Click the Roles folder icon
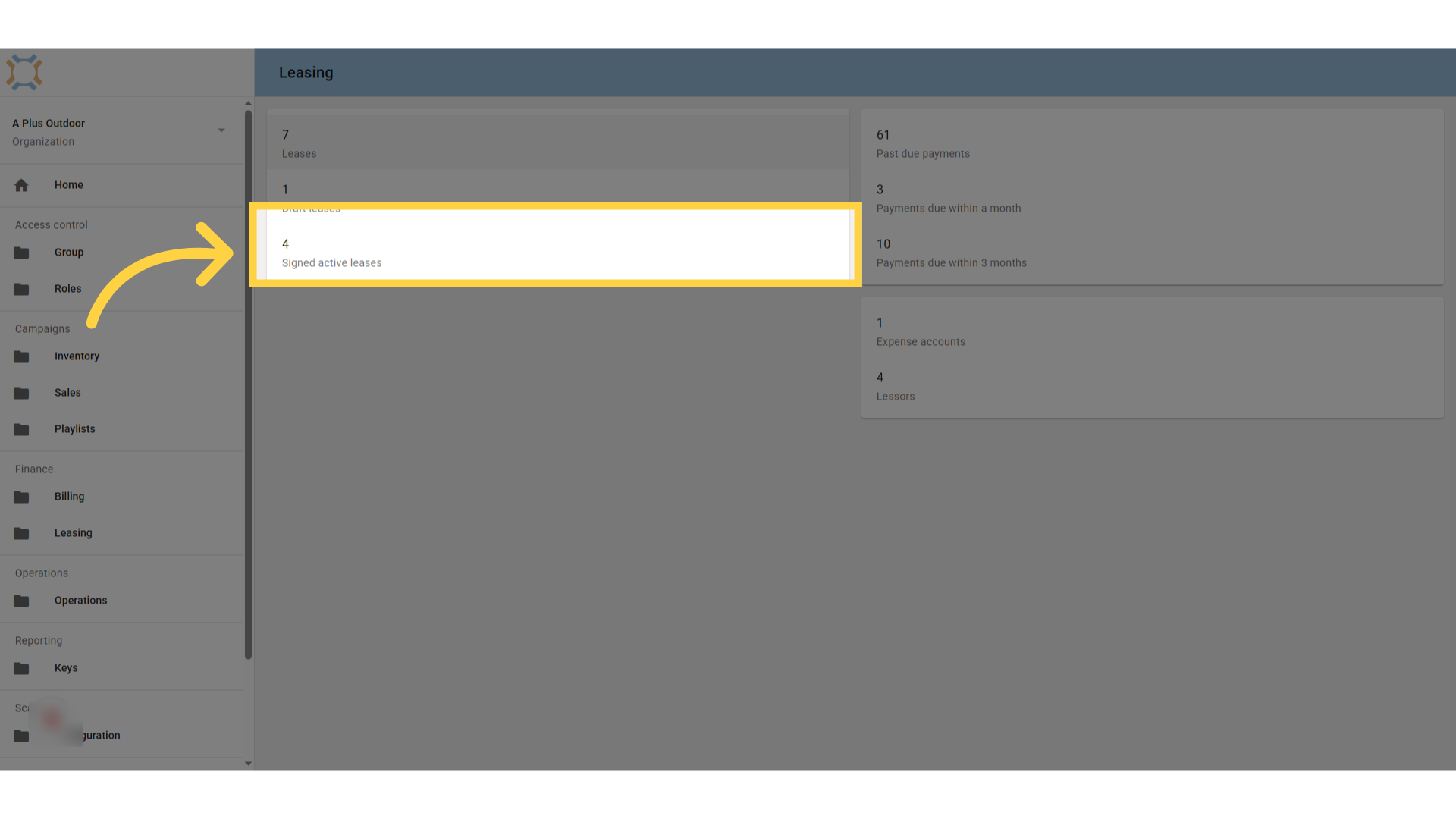 pyautogui.click(x=21, y=289)
